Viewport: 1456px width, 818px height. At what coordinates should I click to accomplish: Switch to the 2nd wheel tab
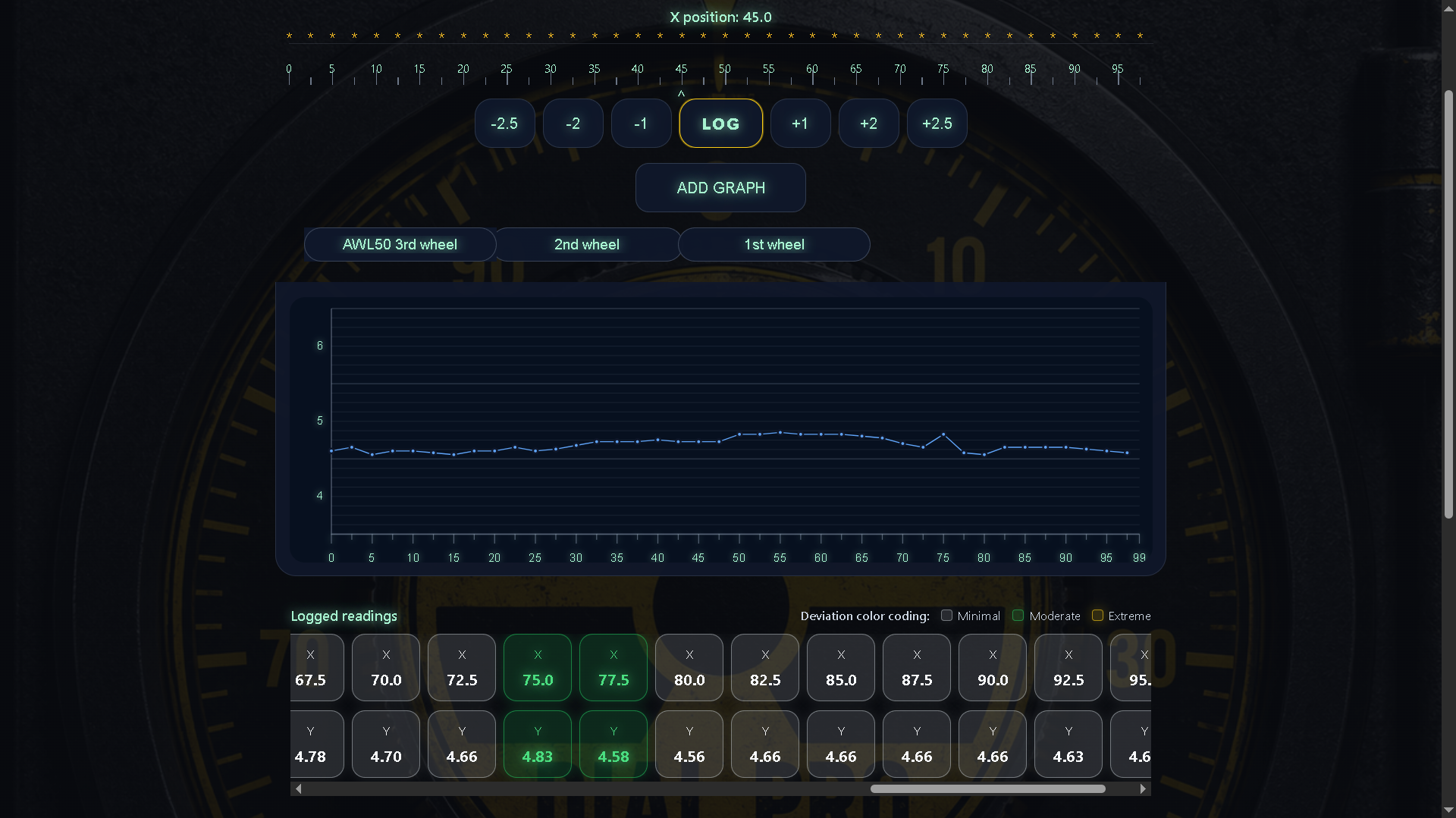coord(587,245)
